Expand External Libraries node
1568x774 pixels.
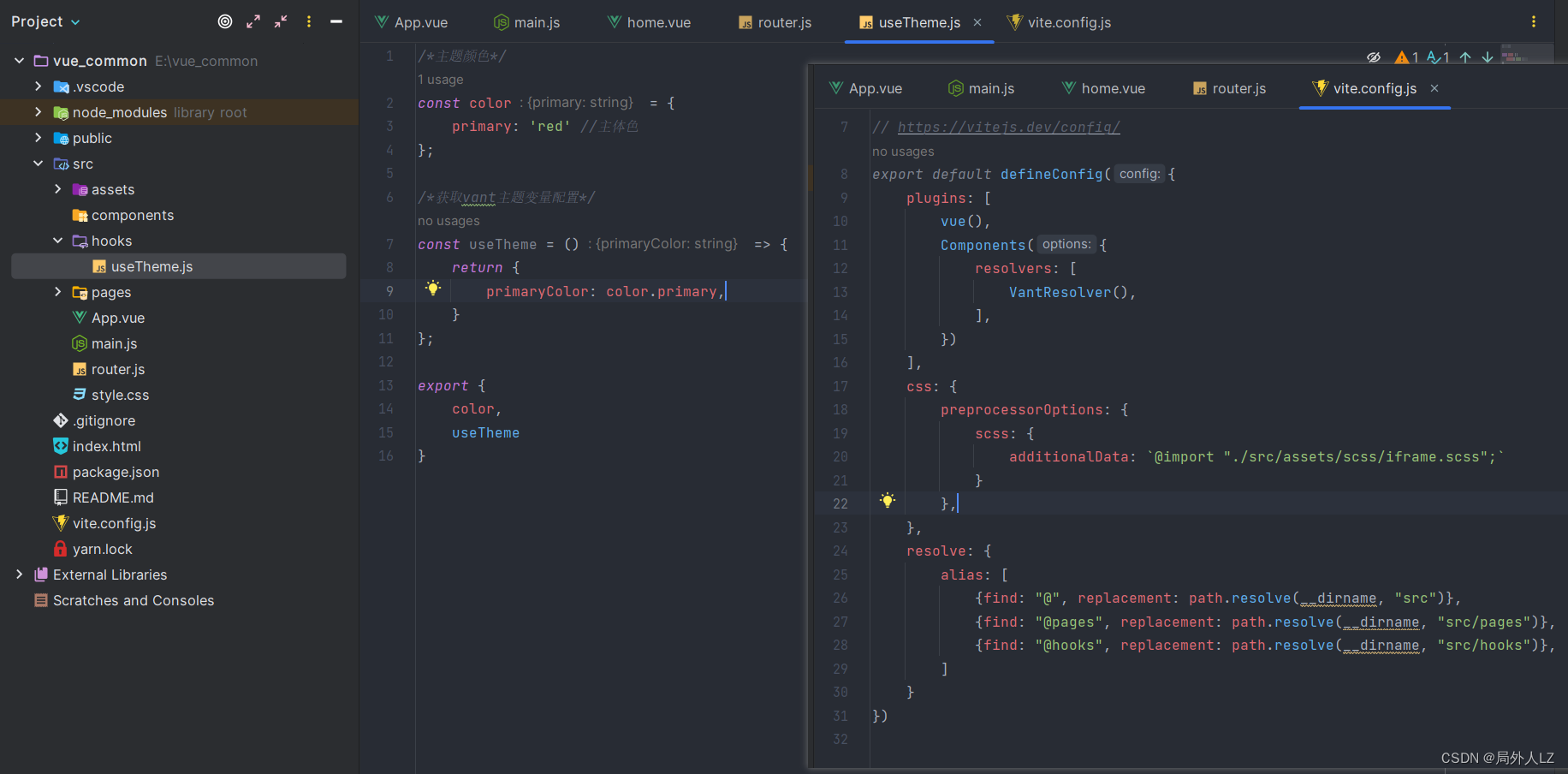click(x=19, y=575)
